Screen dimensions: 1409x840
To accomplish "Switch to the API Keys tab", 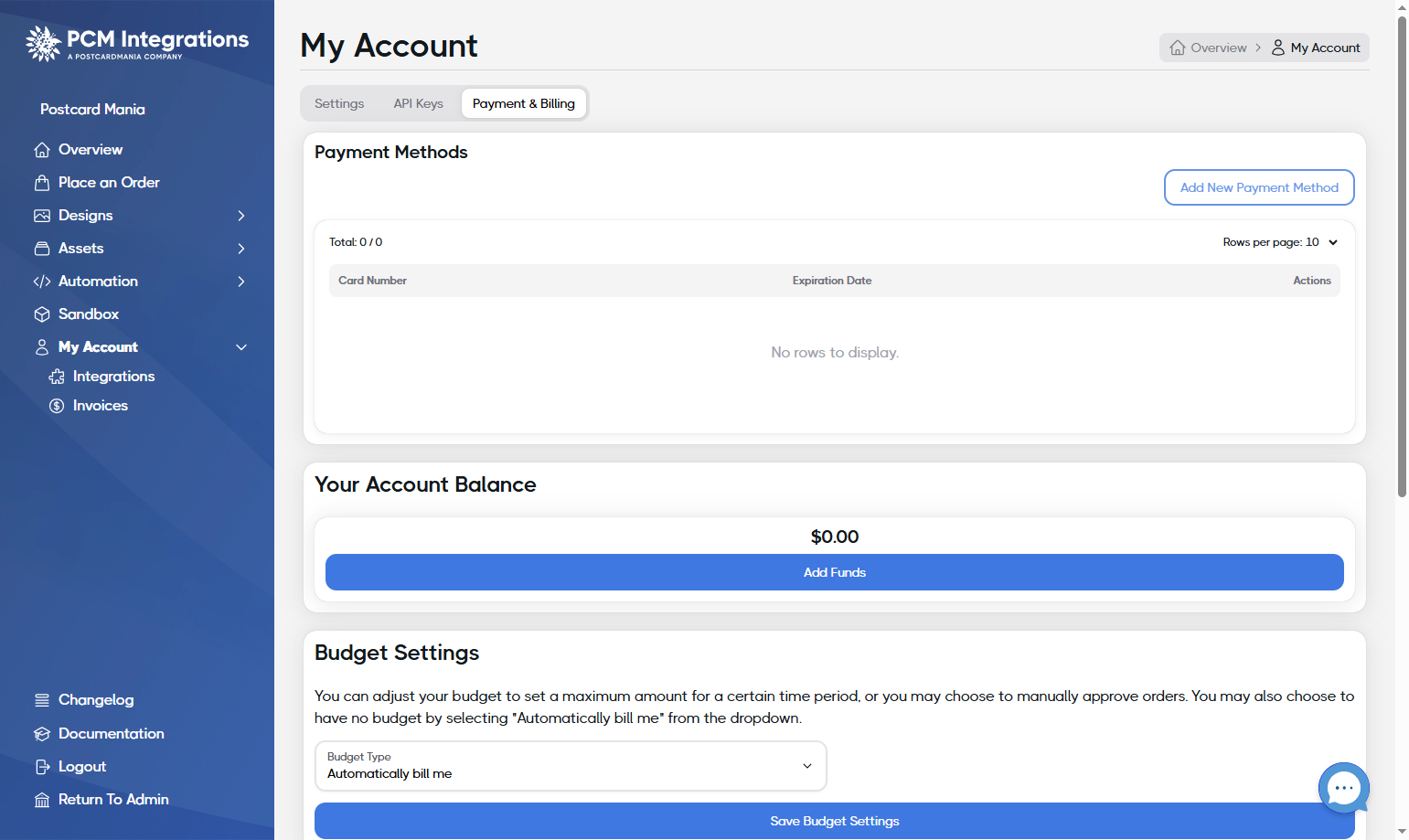I will click(x=419, y=103).
